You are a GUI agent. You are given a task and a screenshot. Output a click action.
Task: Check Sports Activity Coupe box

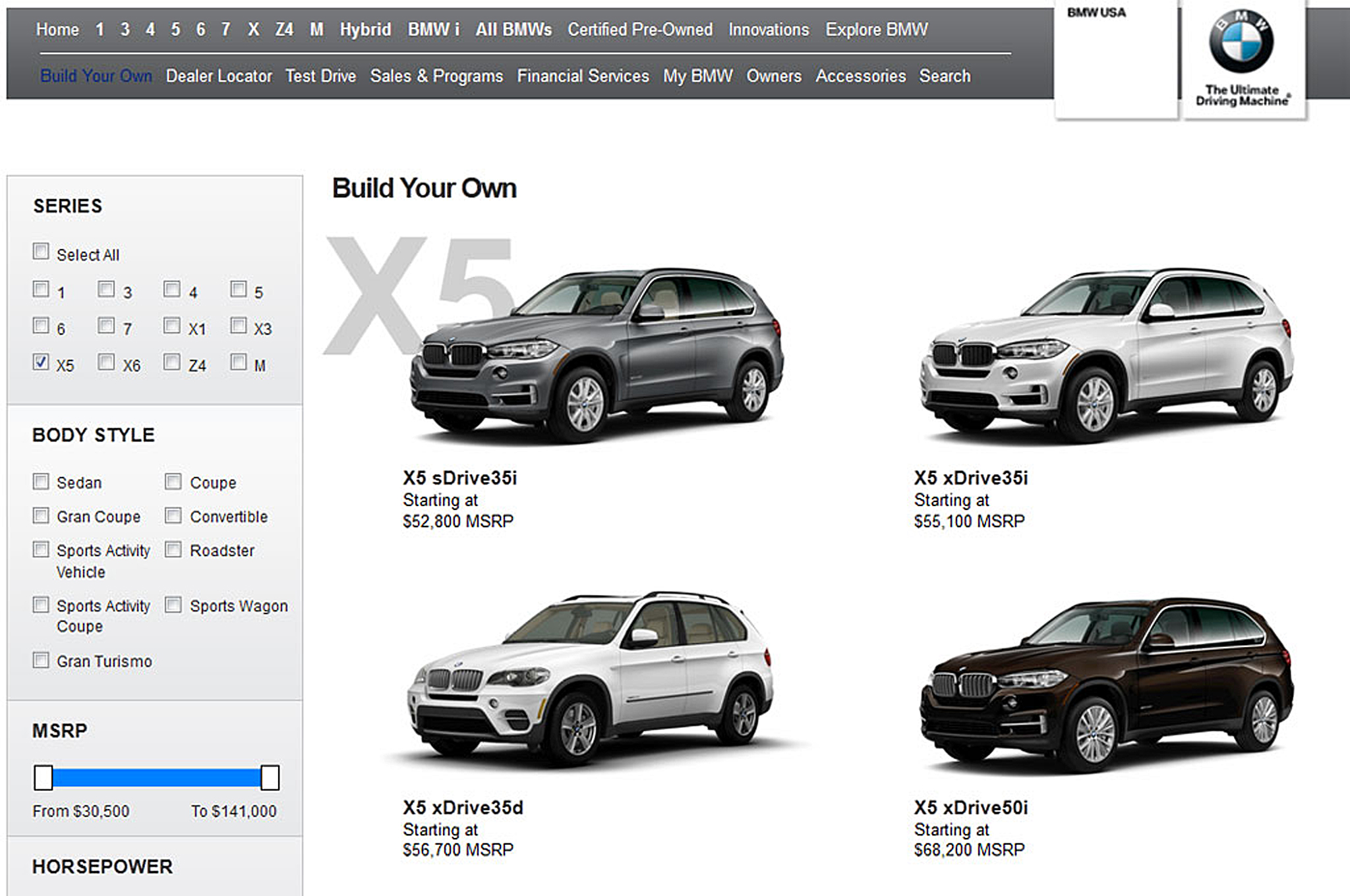pyautogui.click(x=41, y=605)
